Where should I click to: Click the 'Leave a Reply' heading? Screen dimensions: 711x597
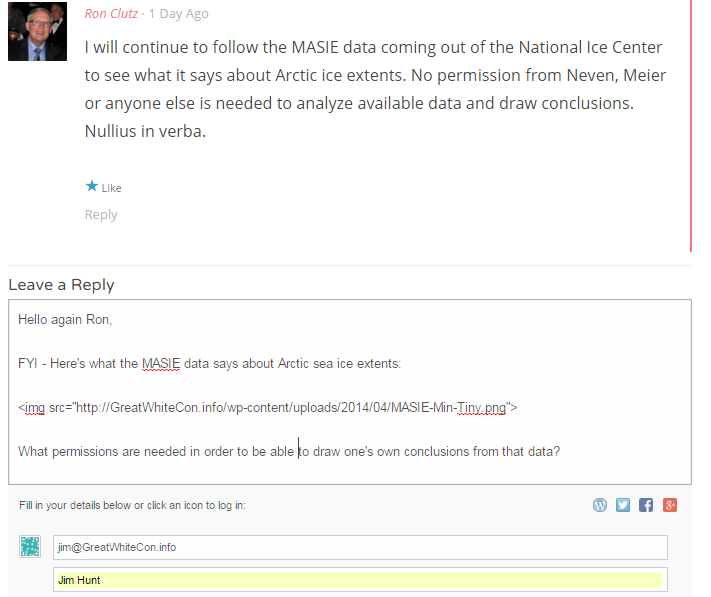[61, 285]
